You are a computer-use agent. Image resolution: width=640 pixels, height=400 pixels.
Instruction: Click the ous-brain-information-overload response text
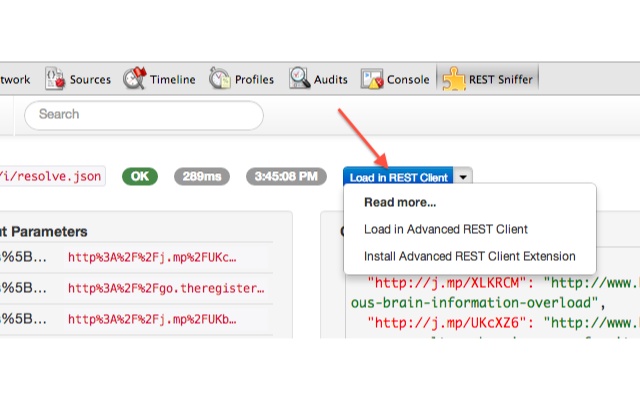tap(474, 303)
